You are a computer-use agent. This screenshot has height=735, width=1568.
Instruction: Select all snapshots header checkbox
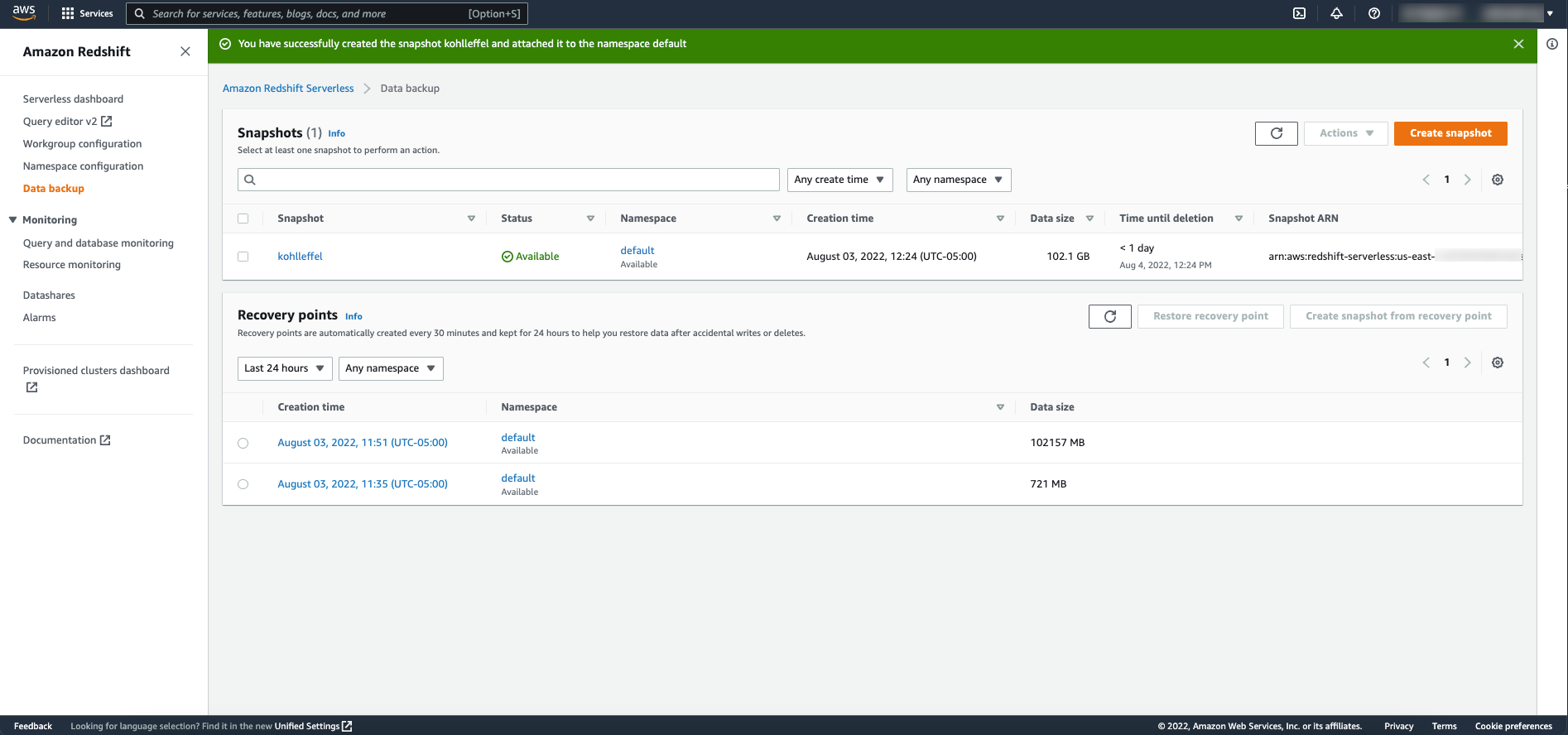point(243,219)
